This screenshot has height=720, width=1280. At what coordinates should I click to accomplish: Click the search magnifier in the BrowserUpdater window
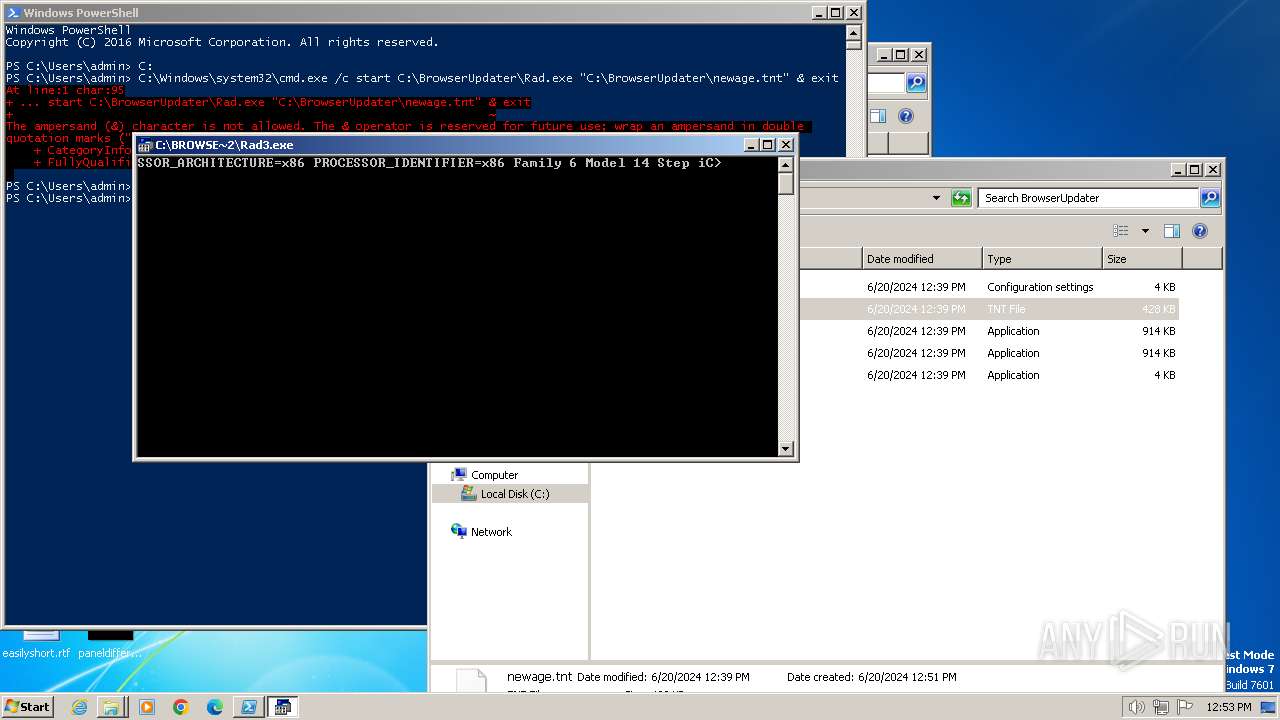tap(1209, 198)
